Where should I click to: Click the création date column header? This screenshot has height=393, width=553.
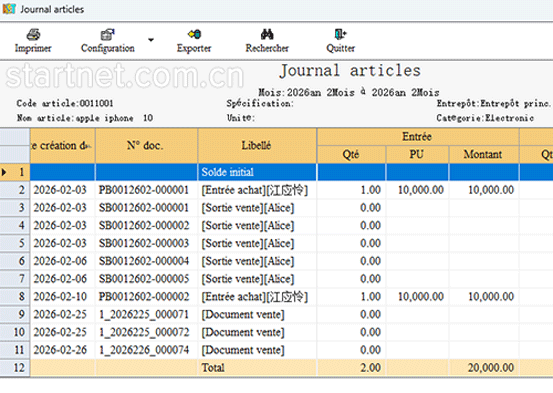click(62, 145)
